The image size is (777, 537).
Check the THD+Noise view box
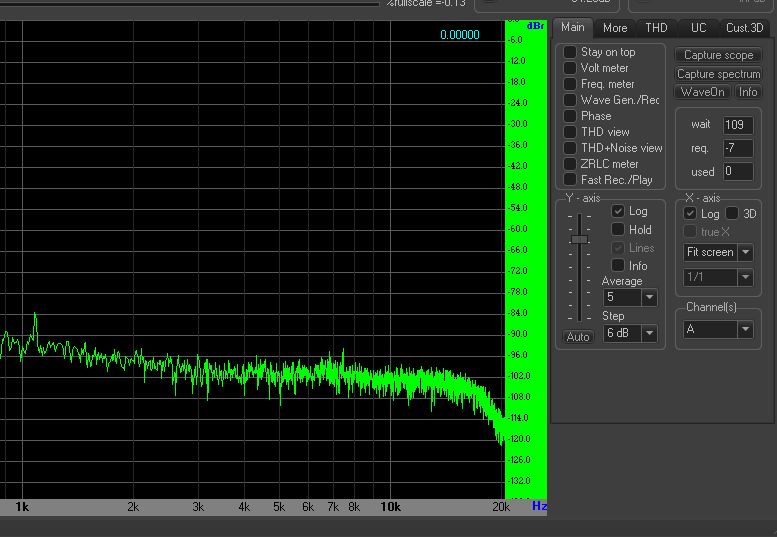pos(570,148)
